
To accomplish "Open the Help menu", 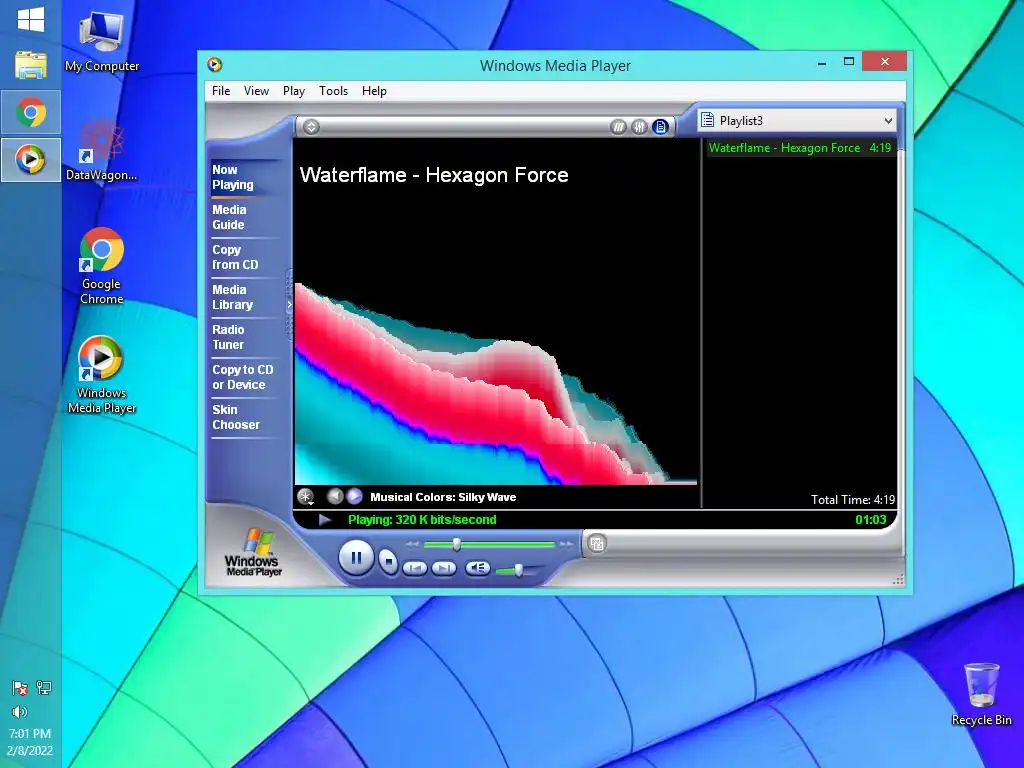I will coord(374,91).
